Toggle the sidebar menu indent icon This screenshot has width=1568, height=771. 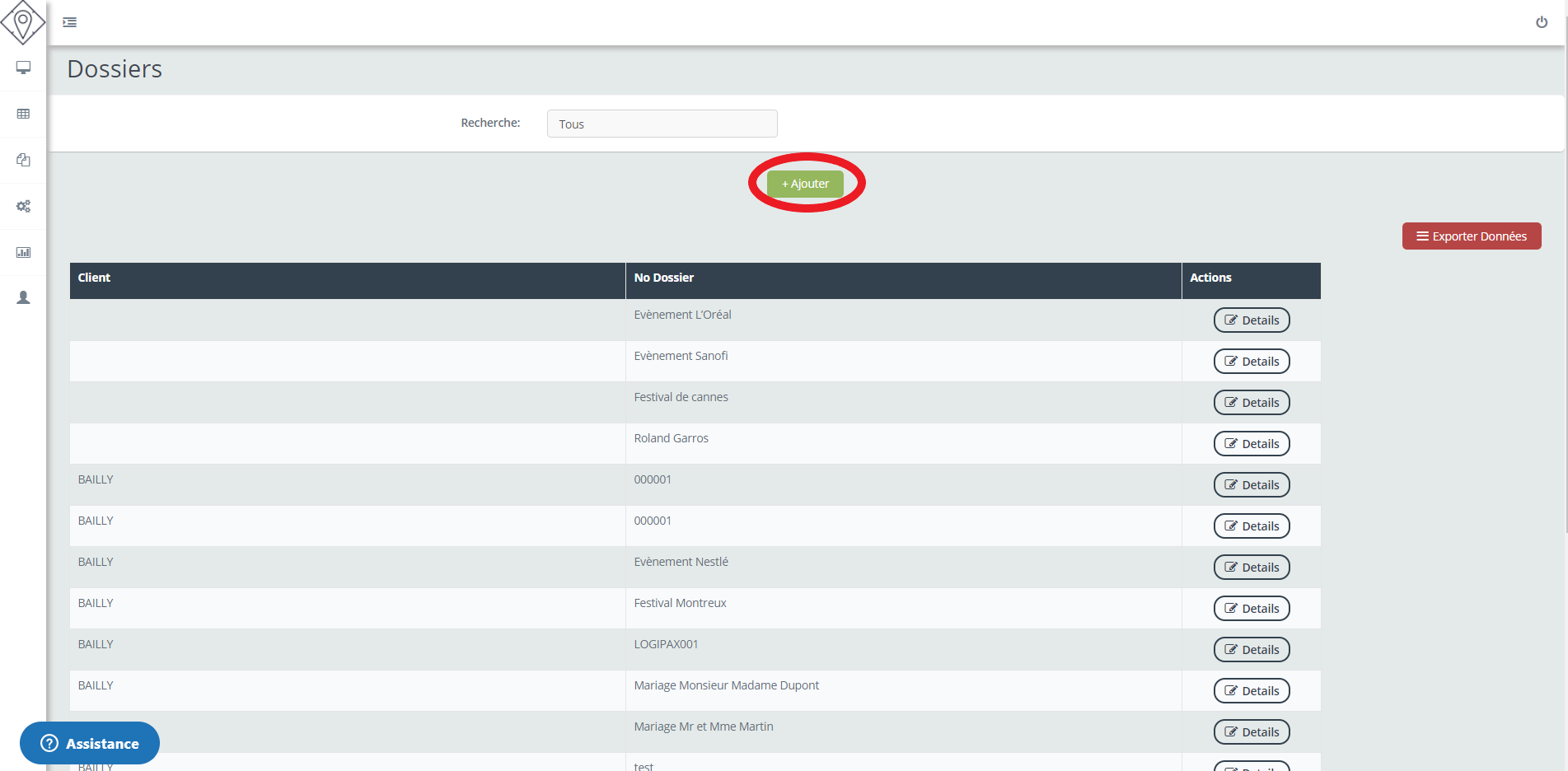click(70, 22)
